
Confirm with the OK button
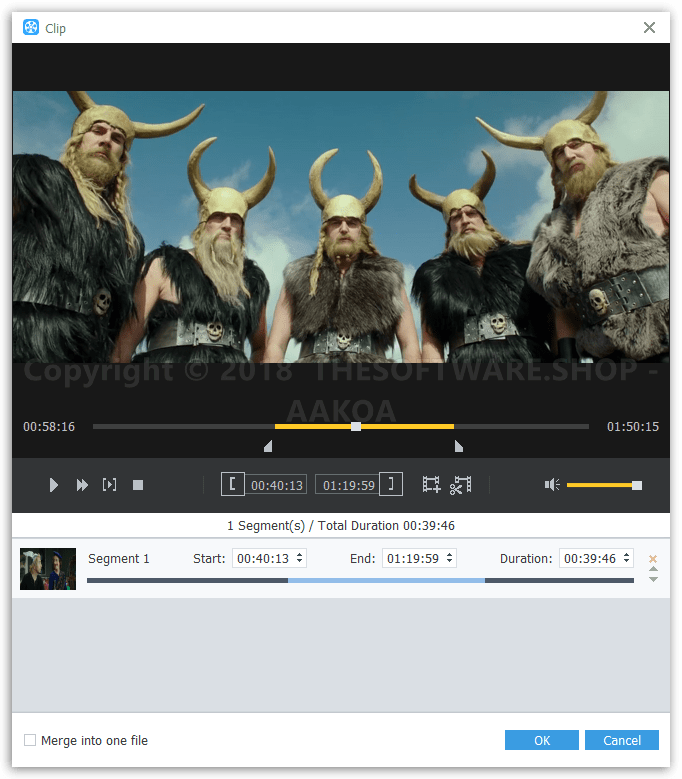coord(542,740)
